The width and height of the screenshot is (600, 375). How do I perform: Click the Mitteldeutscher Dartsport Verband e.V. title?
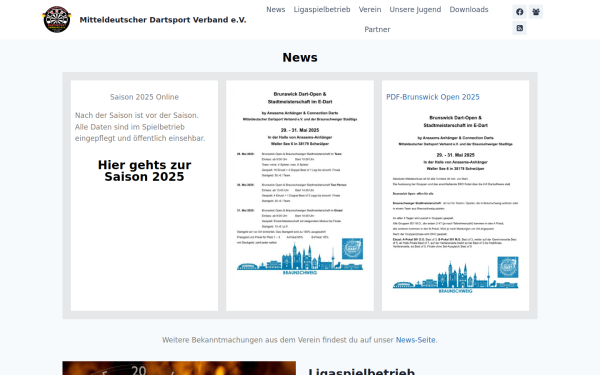(x=163, y=20)
